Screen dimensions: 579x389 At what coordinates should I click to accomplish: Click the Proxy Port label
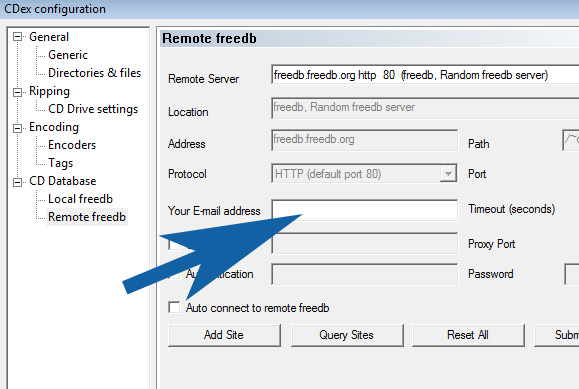click(491, 244)
